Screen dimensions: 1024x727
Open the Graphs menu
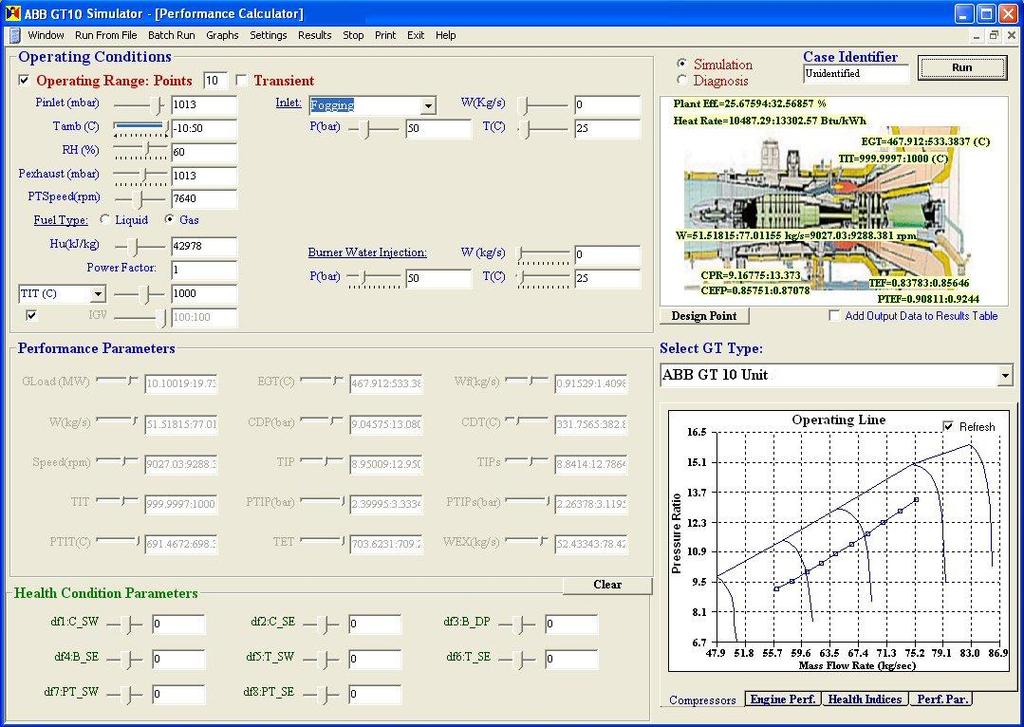click(222, 35)
